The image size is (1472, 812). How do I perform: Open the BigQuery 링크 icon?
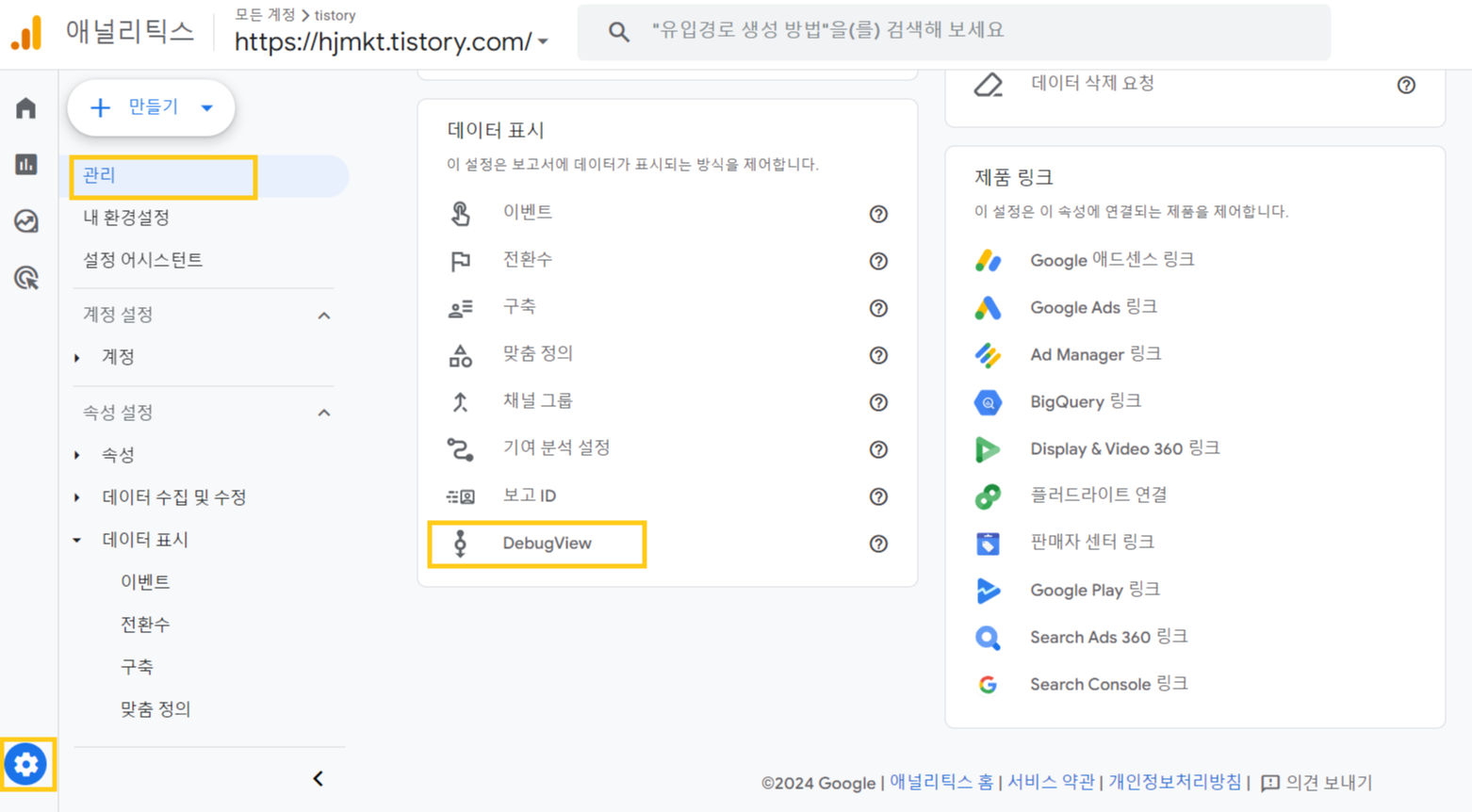[x=986, y=402]
